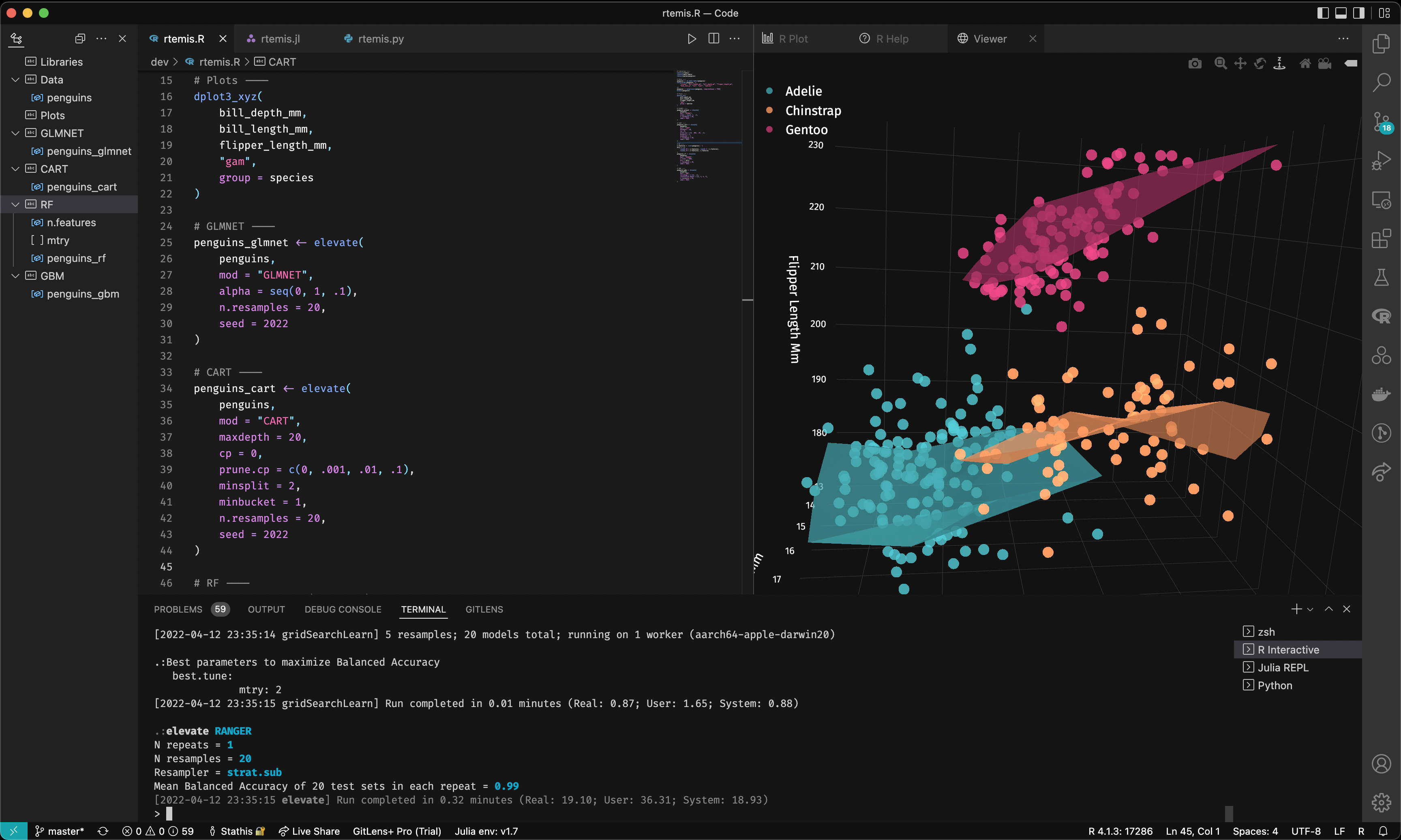Collapse the GLMNET outline section
1401x840 pixels.
pyautogui.click(x=15, y=133)
